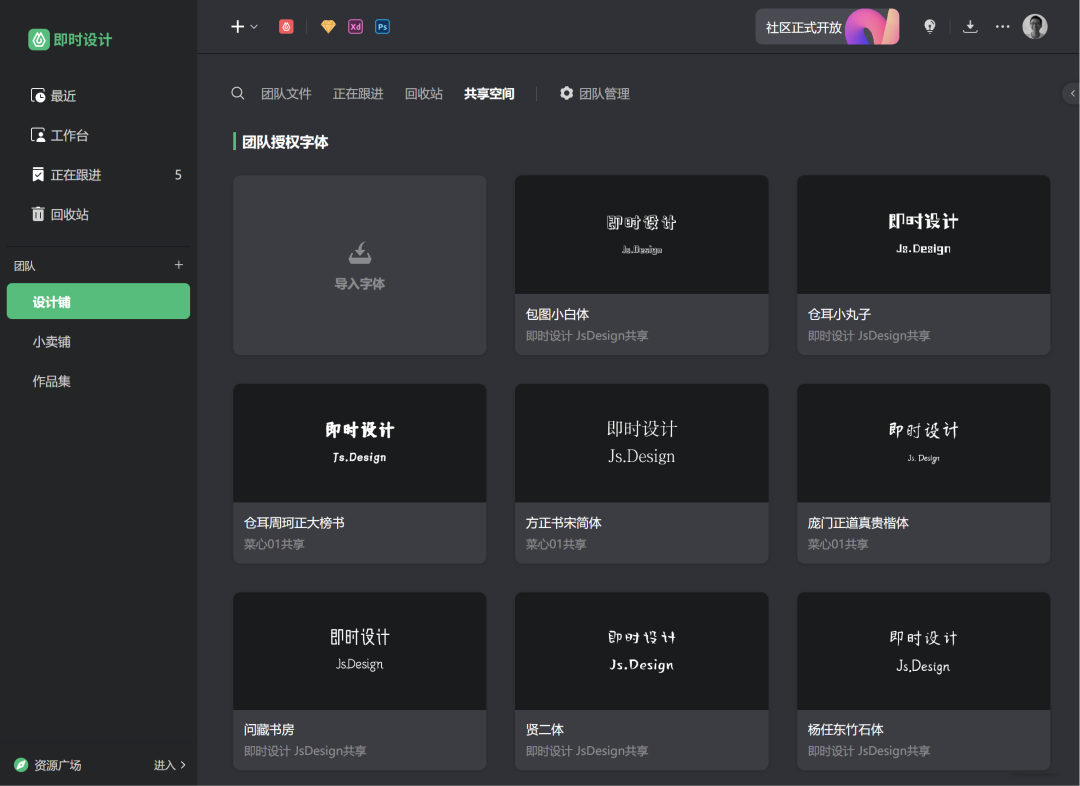The height and width of the screenshot is (786, 1080).
Task: Open the 庞门正道真贵楷体 font preview
Action: [924, 443]
